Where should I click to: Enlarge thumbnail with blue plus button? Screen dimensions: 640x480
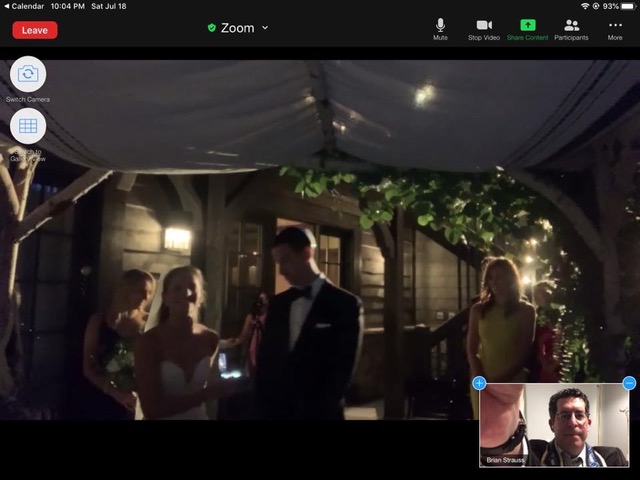[479, 383]
